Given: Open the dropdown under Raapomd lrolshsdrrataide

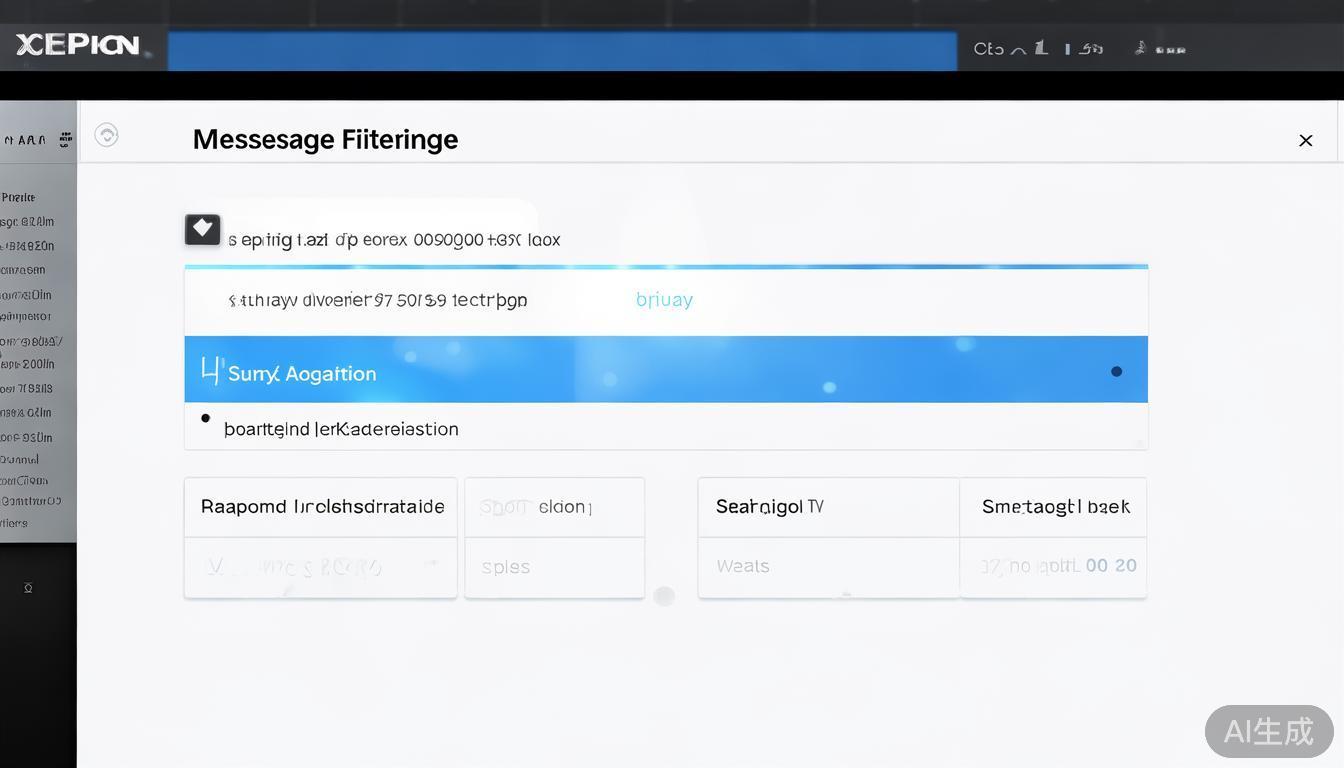Looking at the screenshot, I should (x=320, y=567).
